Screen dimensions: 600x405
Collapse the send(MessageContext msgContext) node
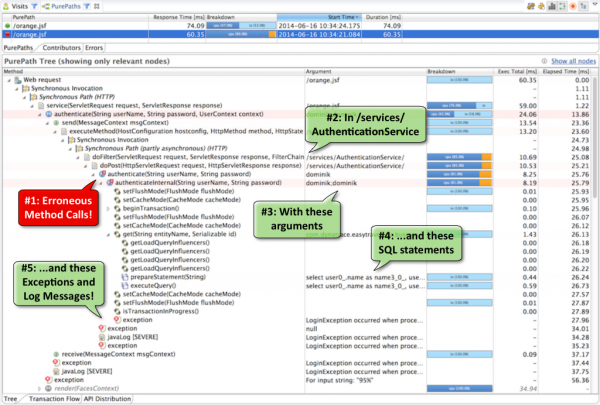47,123
